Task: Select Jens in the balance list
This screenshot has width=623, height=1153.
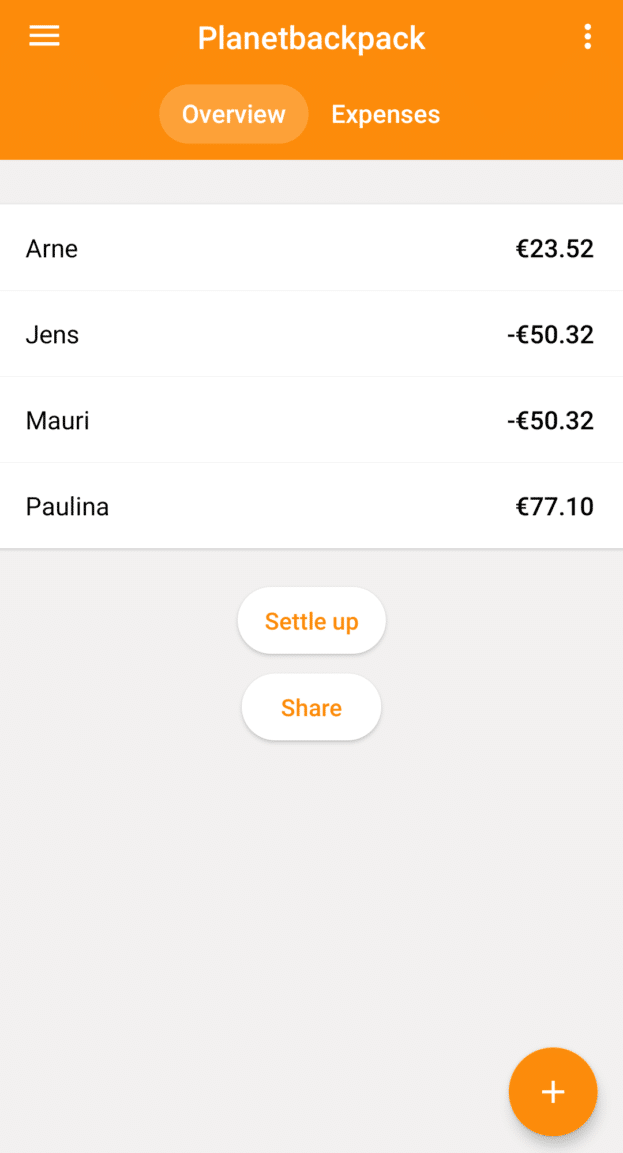Action: click(x=52, y=334)
